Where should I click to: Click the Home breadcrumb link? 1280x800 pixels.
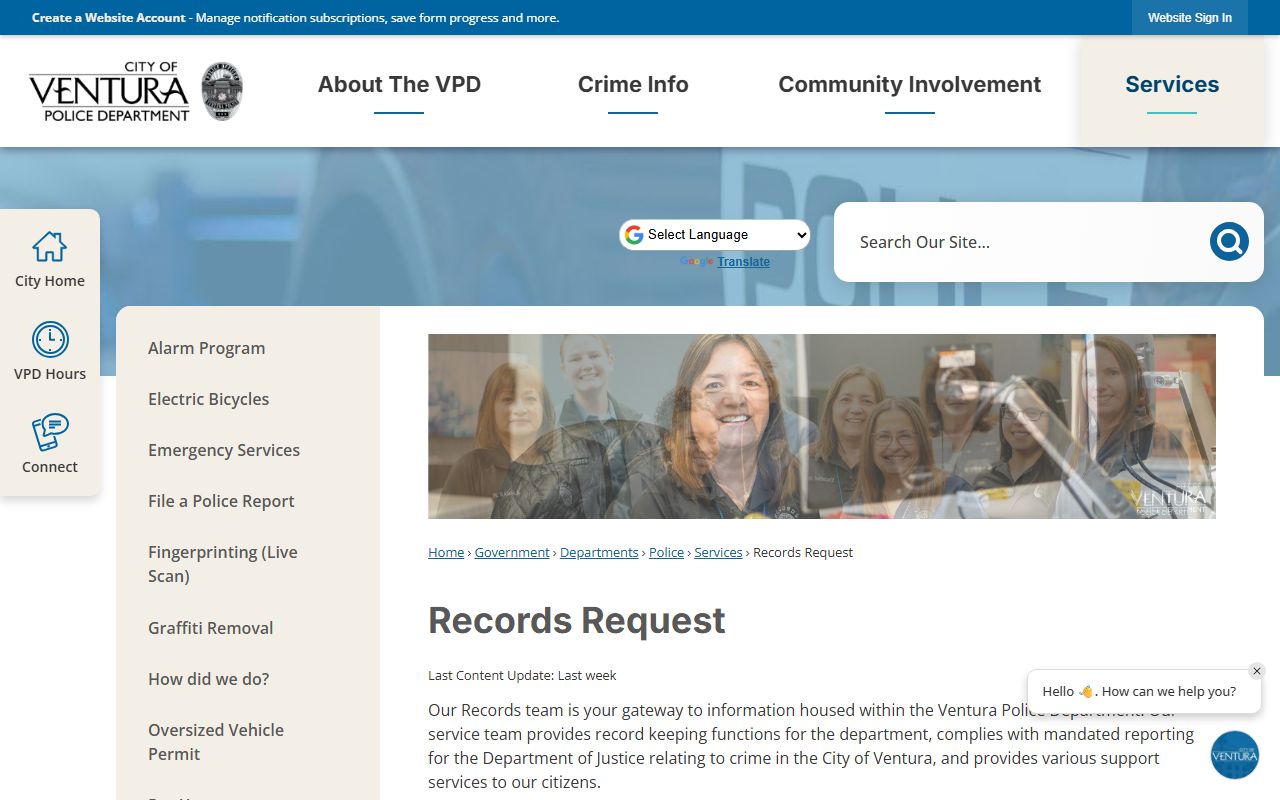[446, 552]
